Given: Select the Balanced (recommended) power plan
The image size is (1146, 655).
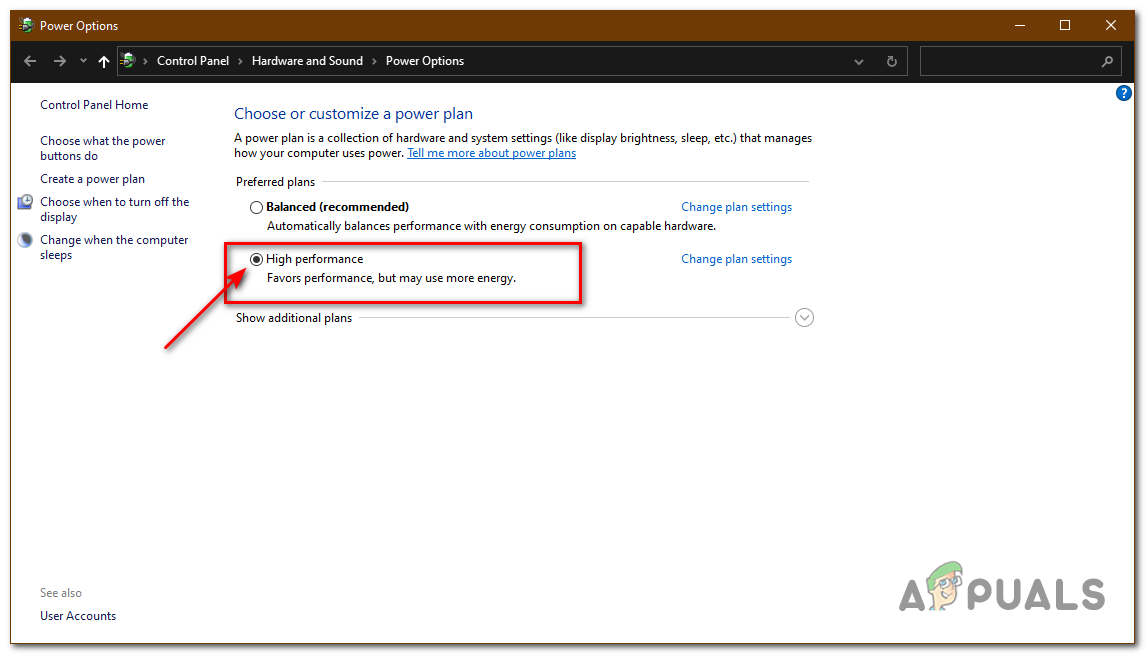Looking at the screenshot, I should pyautogui.click(x=257, y=207).
